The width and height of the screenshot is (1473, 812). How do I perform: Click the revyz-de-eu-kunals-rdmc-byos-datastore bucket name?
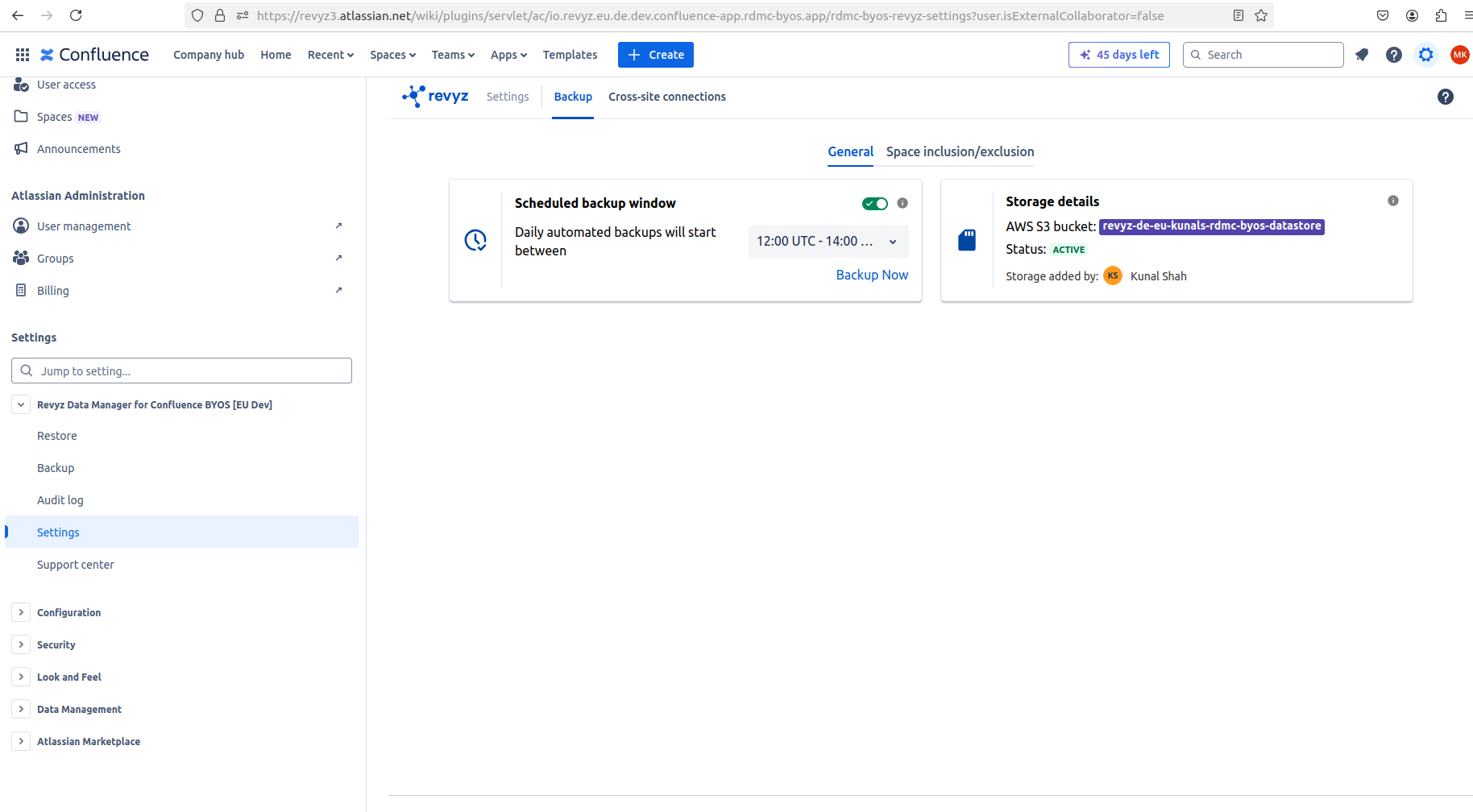click(x=1212, y=226)
